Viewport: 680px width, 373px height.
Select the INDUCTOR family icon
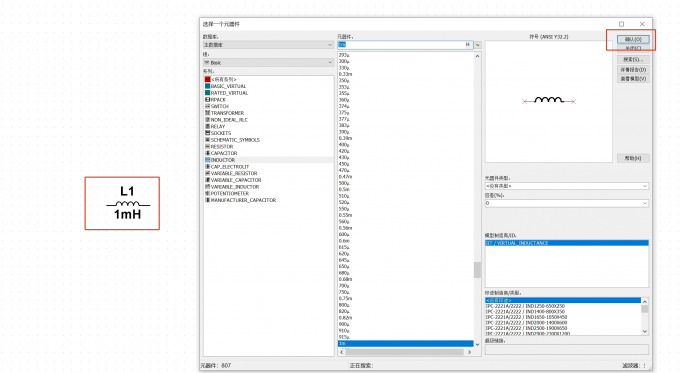coord(207,160)
